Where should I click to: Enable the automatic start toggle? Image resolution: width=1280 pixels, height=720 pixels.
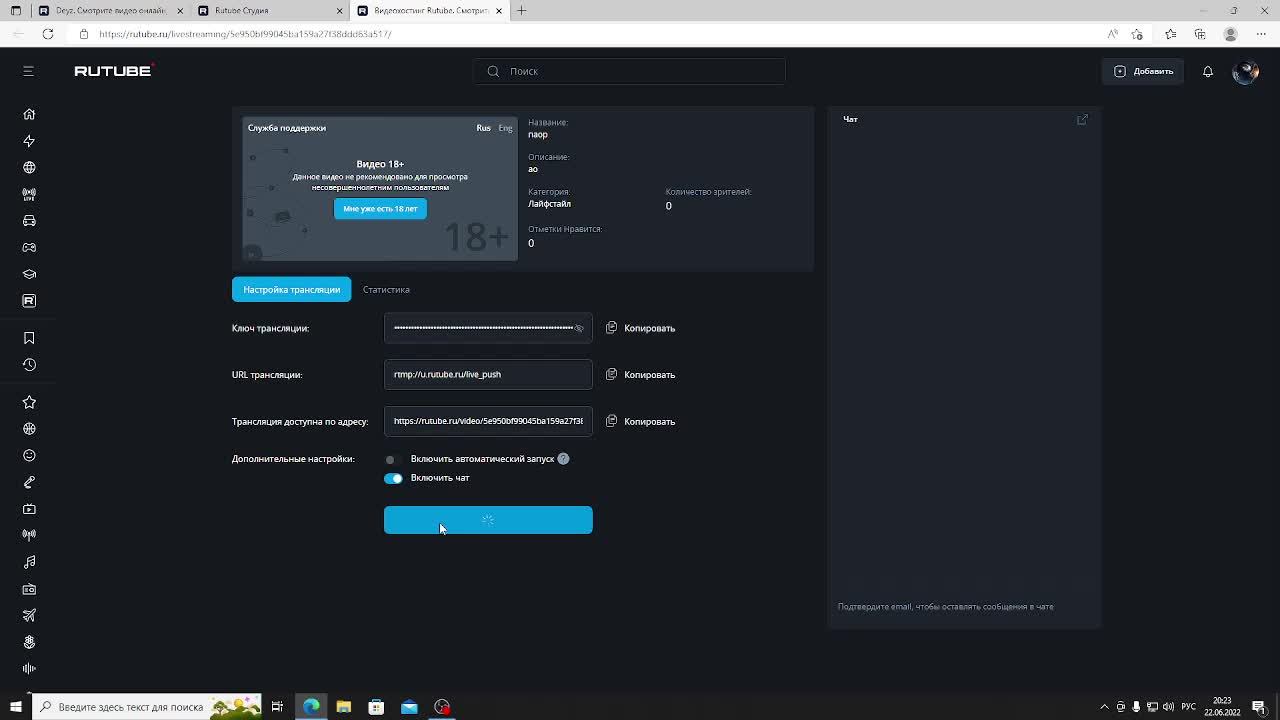[393, 459]
